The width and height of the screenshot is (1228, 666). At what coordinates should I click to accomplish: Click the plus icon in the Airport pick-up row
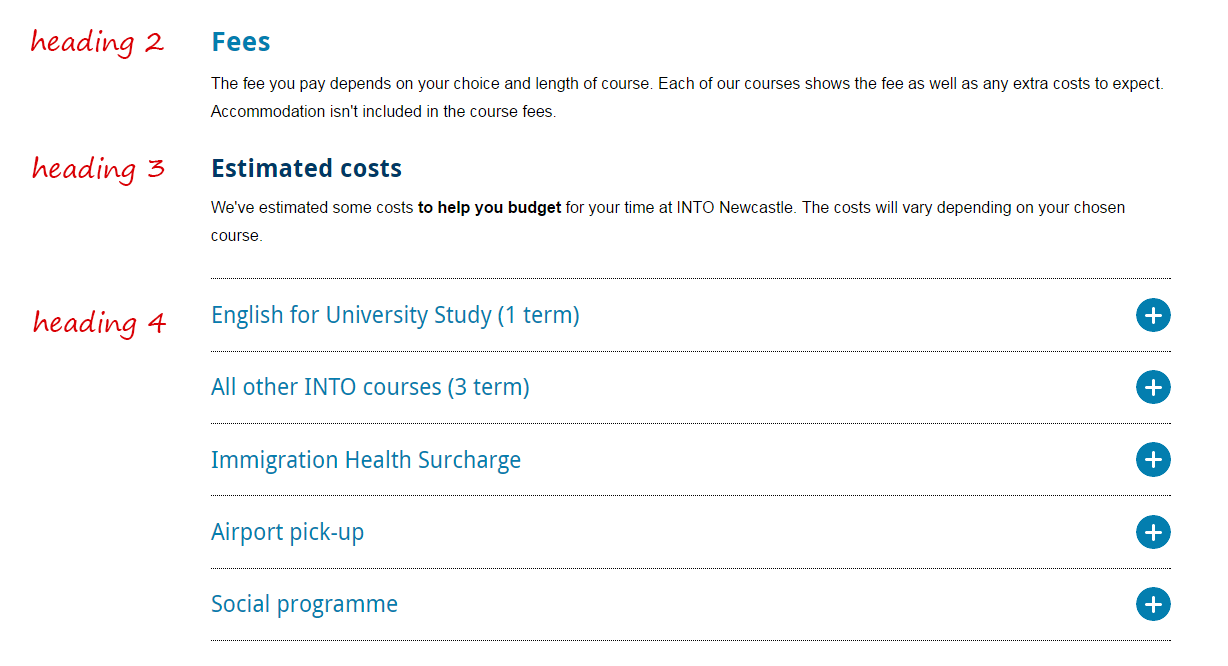point(1153,532)
